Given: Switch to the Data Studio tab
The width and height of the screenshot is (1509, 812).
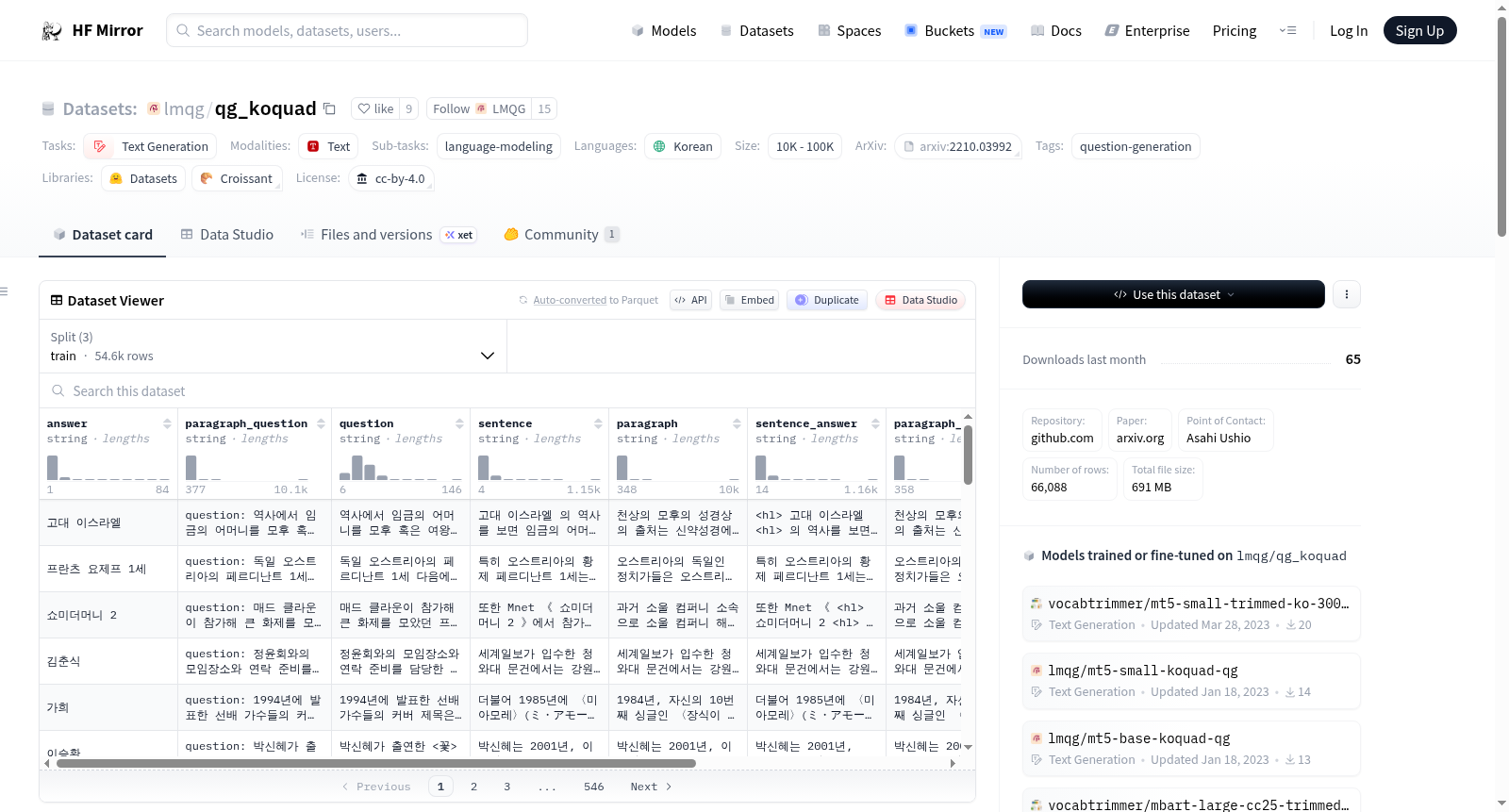Looking at the screenshot, I should point(227,235).
